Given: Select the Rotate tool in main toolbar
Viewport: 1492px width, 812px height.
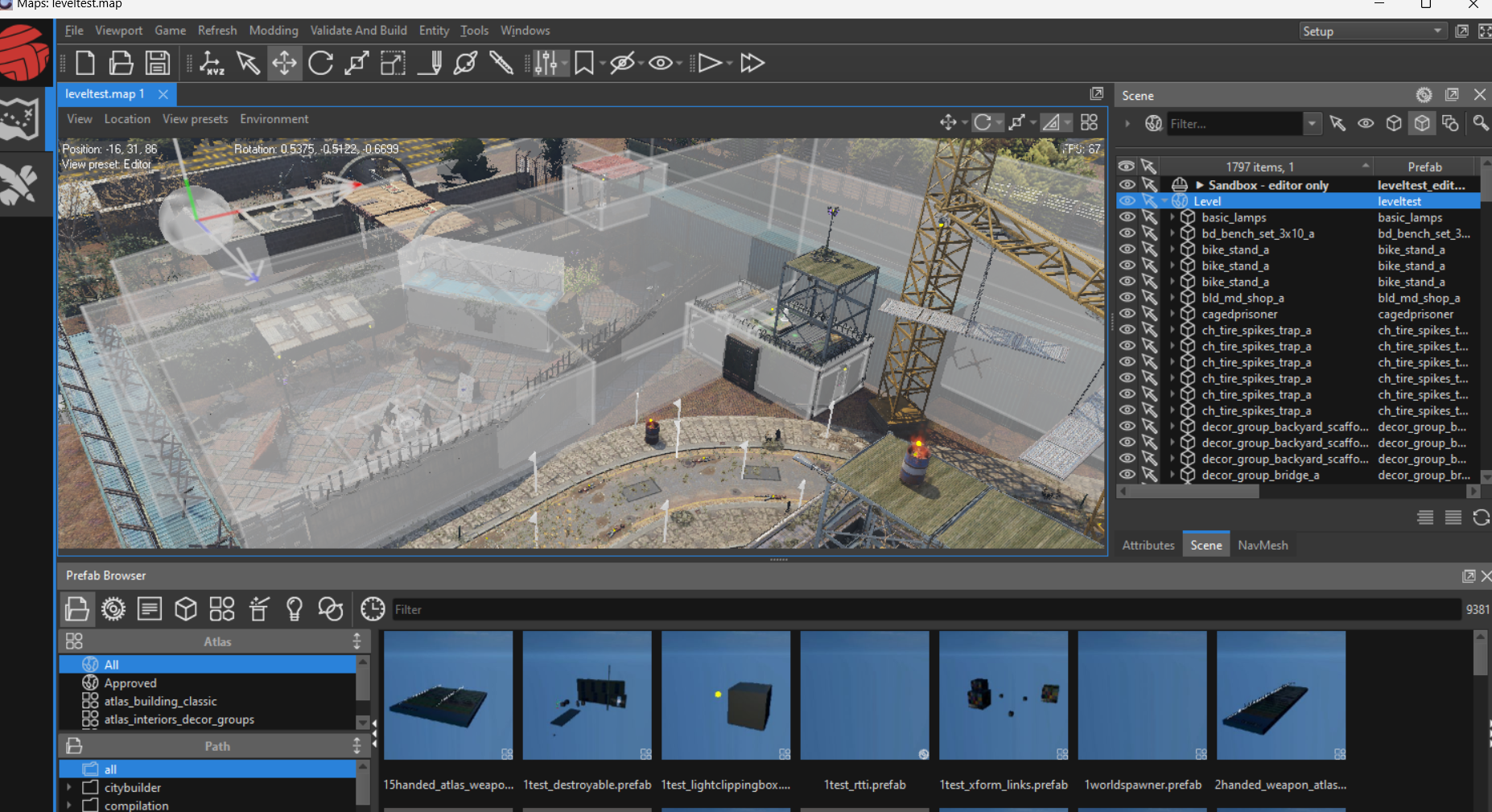Looking at the screenshot, I should coord(320,63).
